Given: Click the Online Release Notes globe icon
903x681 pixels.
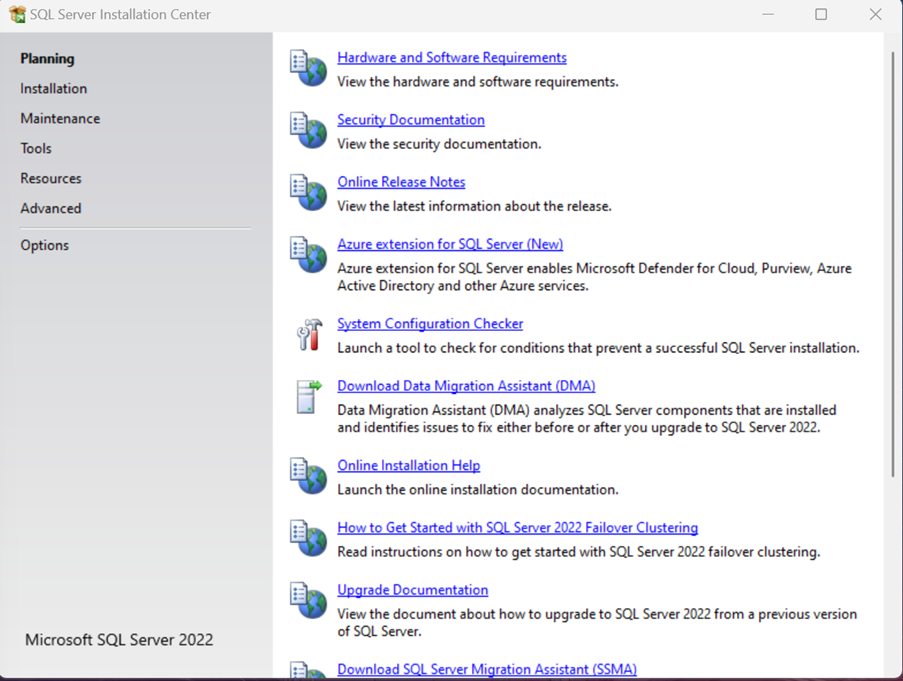Looking at the screenshot, I should point(308,193).
